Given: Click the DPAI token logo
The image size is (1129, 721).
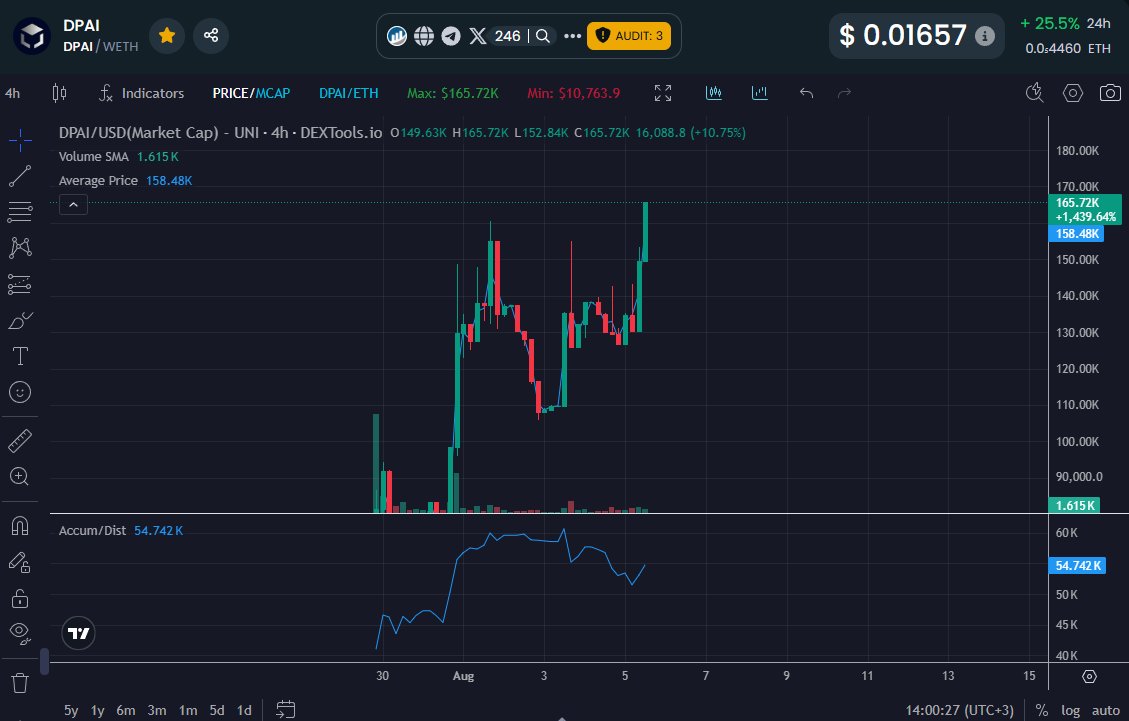Looking at the screenshot, I should [32, 35].
